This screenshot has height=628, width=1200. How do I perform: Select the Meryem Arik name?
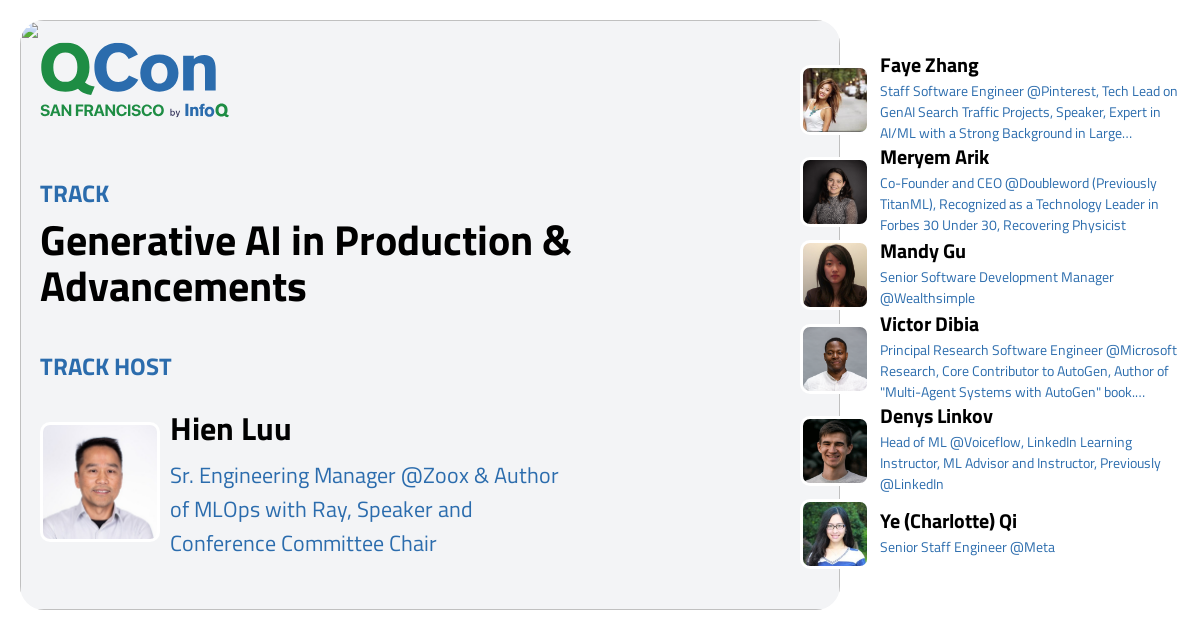coord(934,158)
